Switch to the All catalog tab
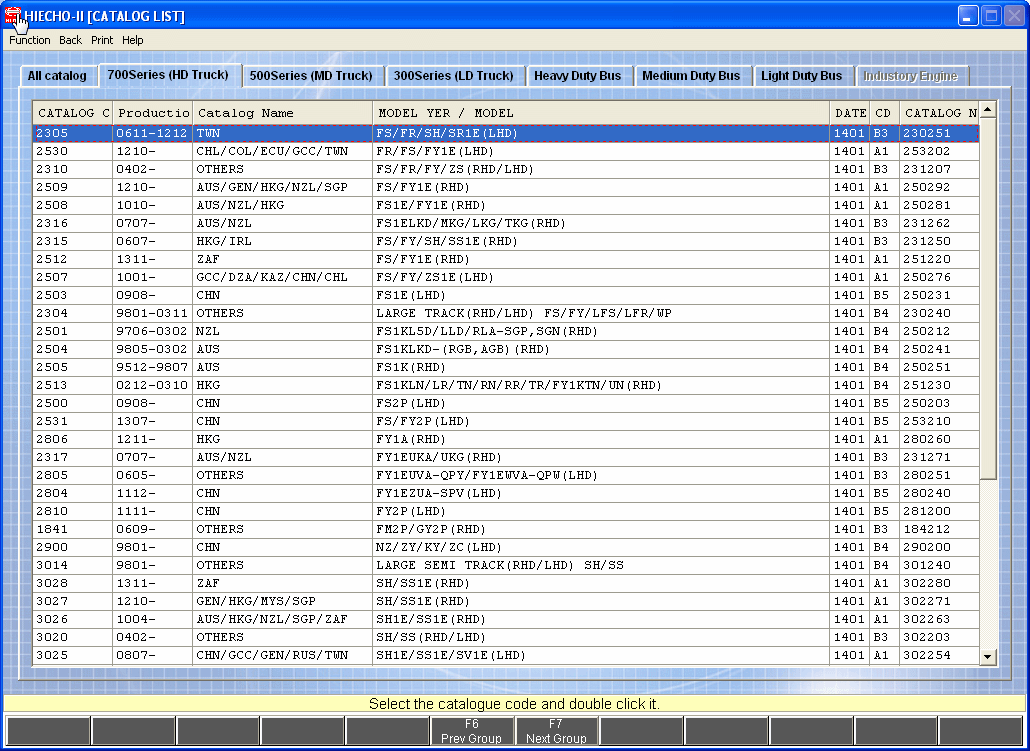Viewport: 1030px width, 751px height. coord(57,76)
